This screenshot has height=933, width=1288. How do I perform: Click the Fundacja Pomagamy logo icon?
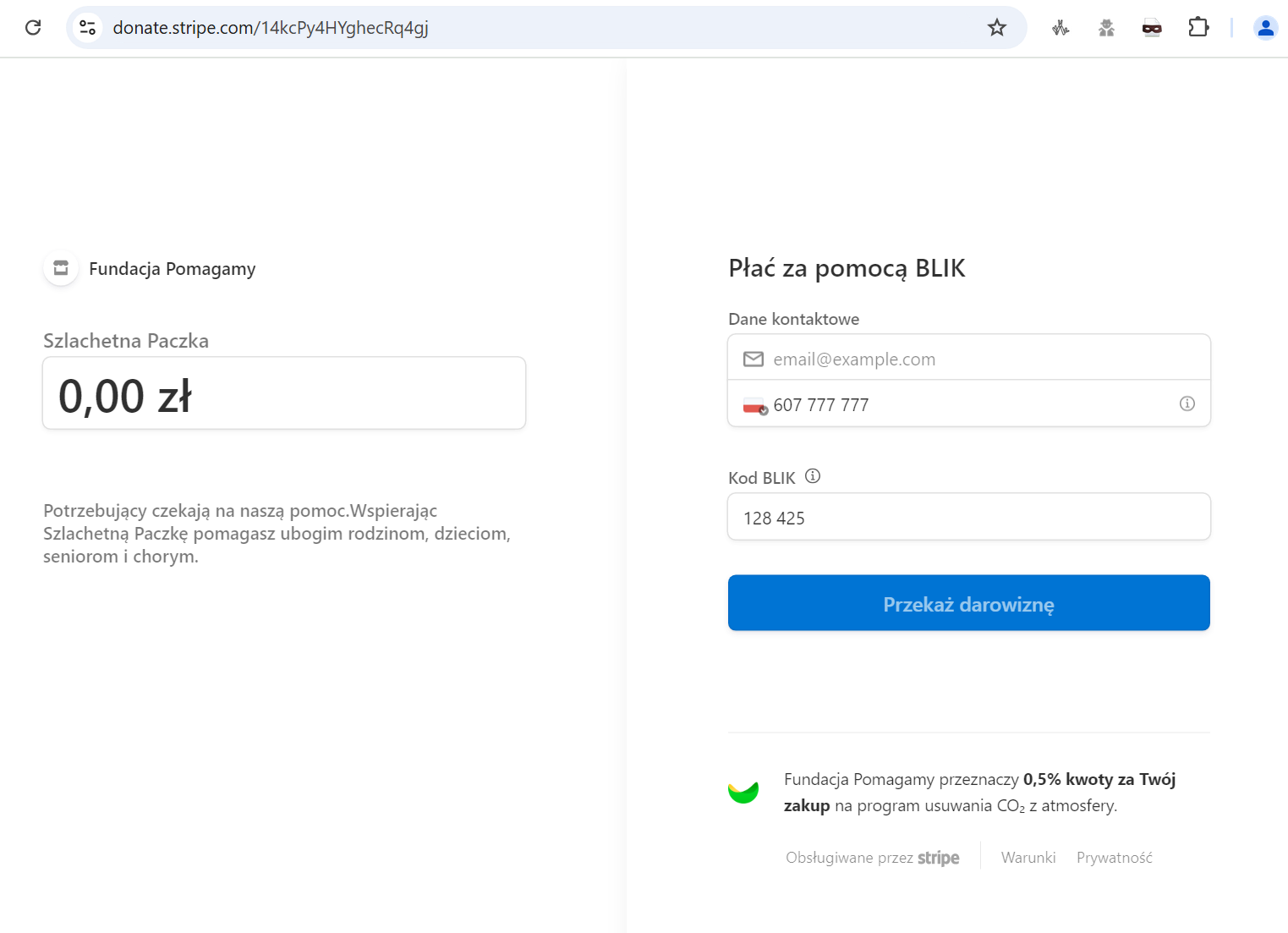60,267
